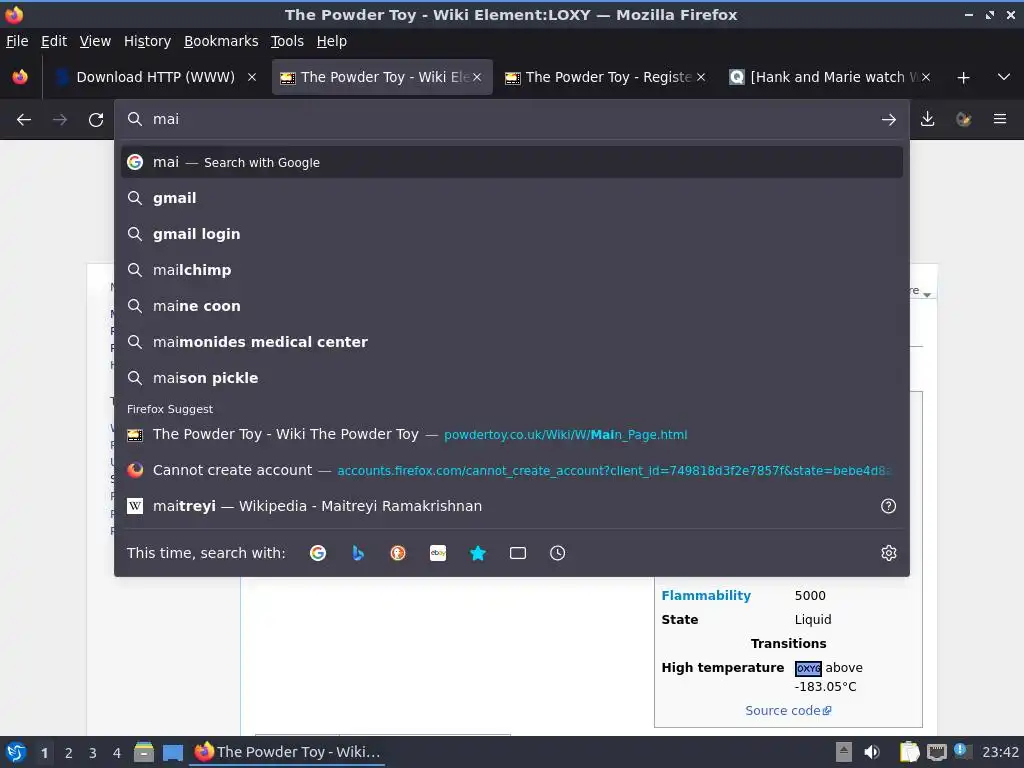1024x768 pixels.
Task: Close the Download HTTP (WWW) tab
Action: pos(251,77)
